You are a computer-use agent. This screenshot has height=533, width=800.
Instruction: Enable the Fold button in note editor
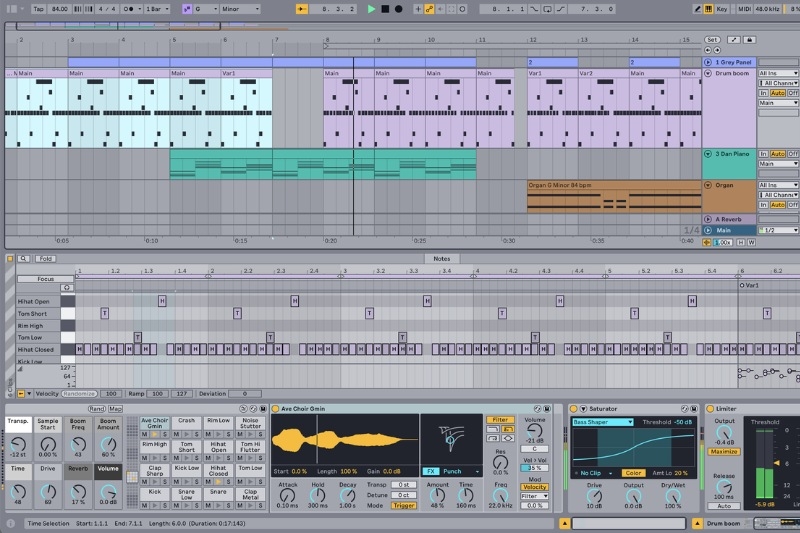45,259
